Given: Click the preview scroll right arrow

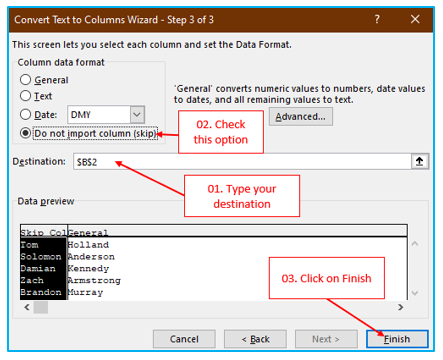Looking at the screenshot, I should tap(401, 307).
